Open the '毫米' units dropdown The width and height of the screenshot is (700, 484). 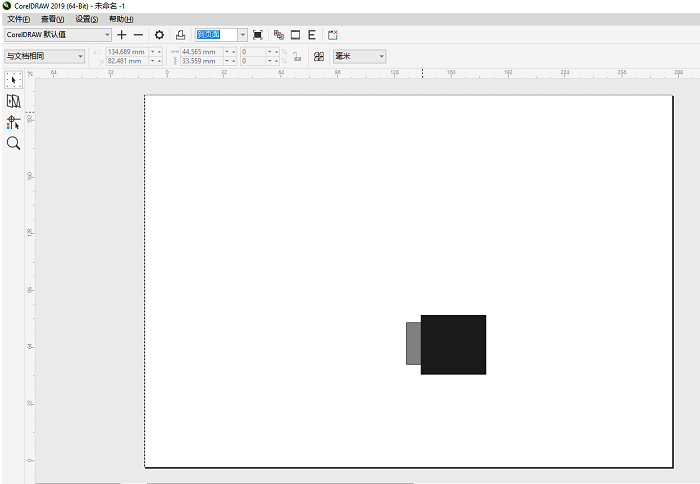tap(381, 57)
